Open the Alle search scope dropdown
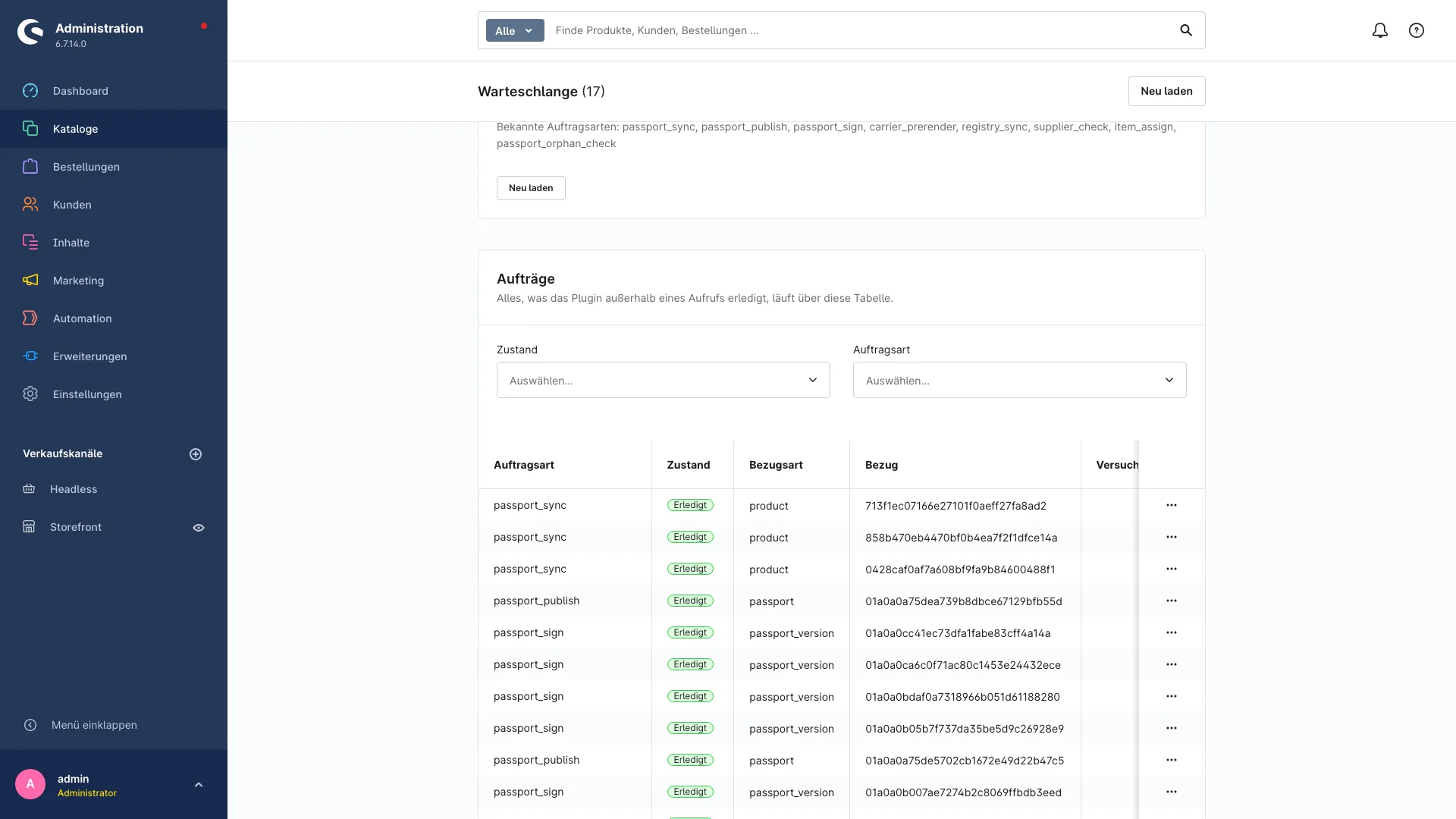This screenshot has width=1456, height=819. point(515,30)
